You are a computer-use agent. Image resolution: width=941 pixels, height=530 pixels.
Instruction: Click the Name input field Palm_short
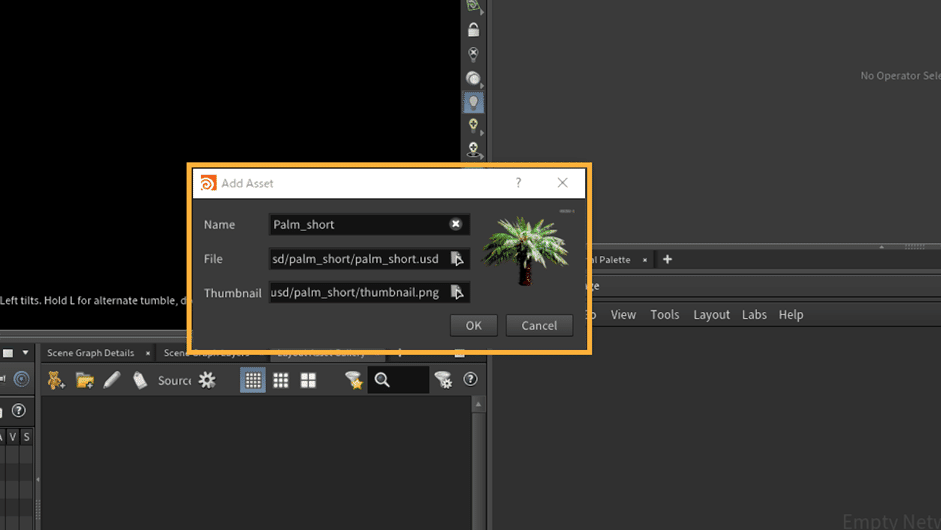pyautogui.click(x=358, y=224)
